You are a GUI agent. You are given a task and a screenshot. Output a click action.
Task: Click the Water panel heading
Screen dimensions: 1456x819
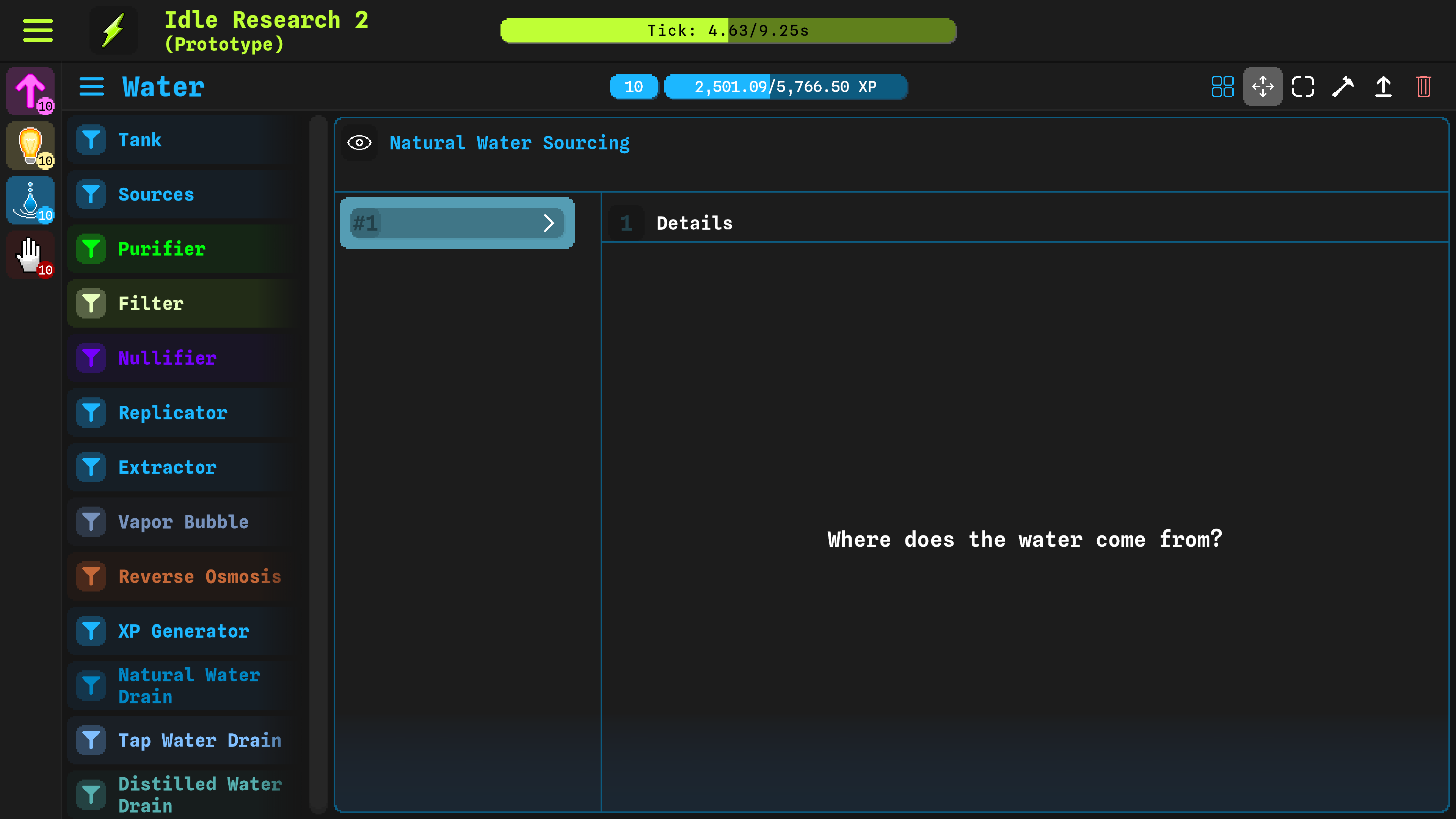[x=163, y=87]
